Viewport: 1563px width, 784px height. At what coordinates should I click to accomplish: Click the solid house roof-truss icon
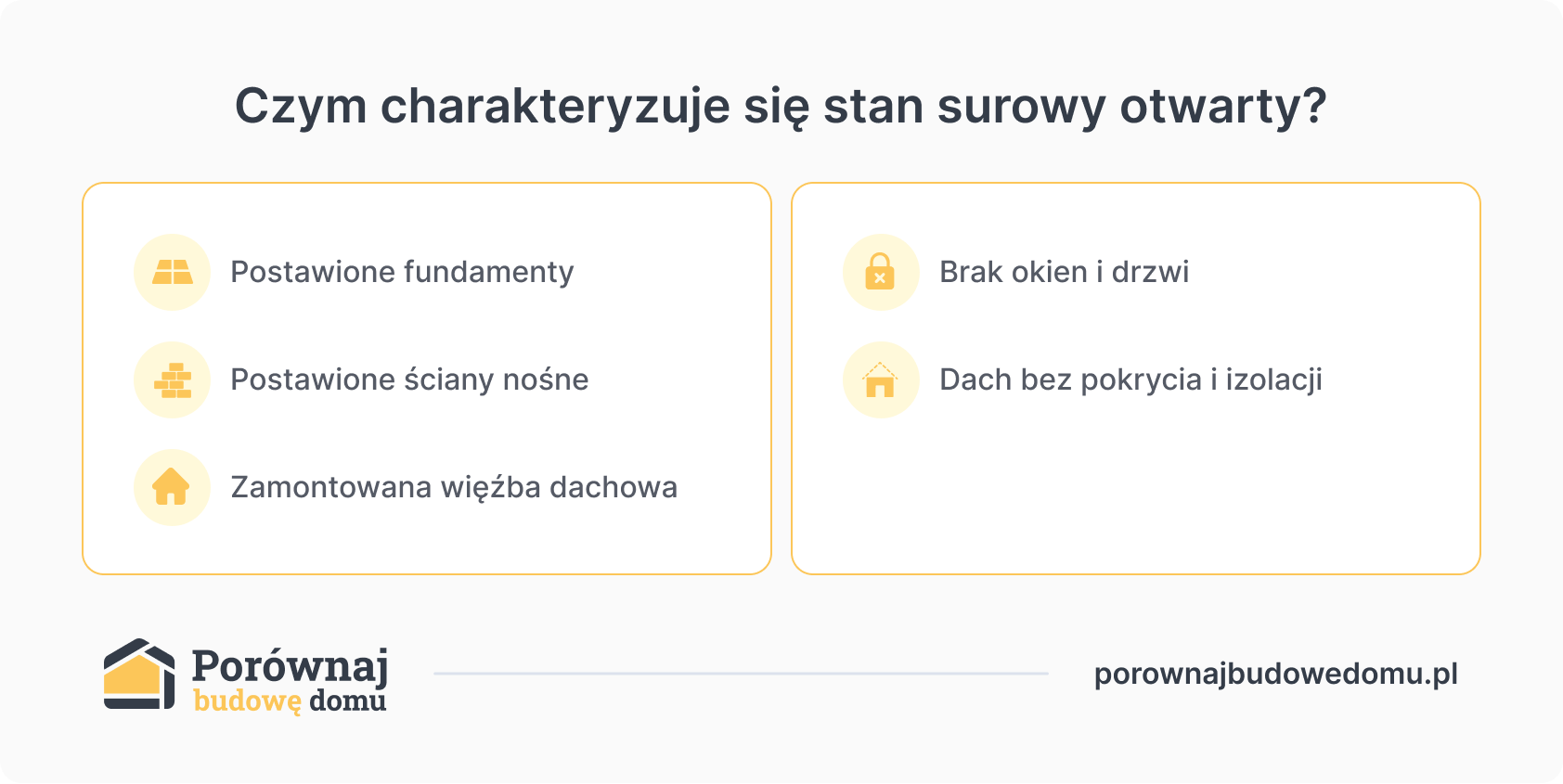[172, 487]
